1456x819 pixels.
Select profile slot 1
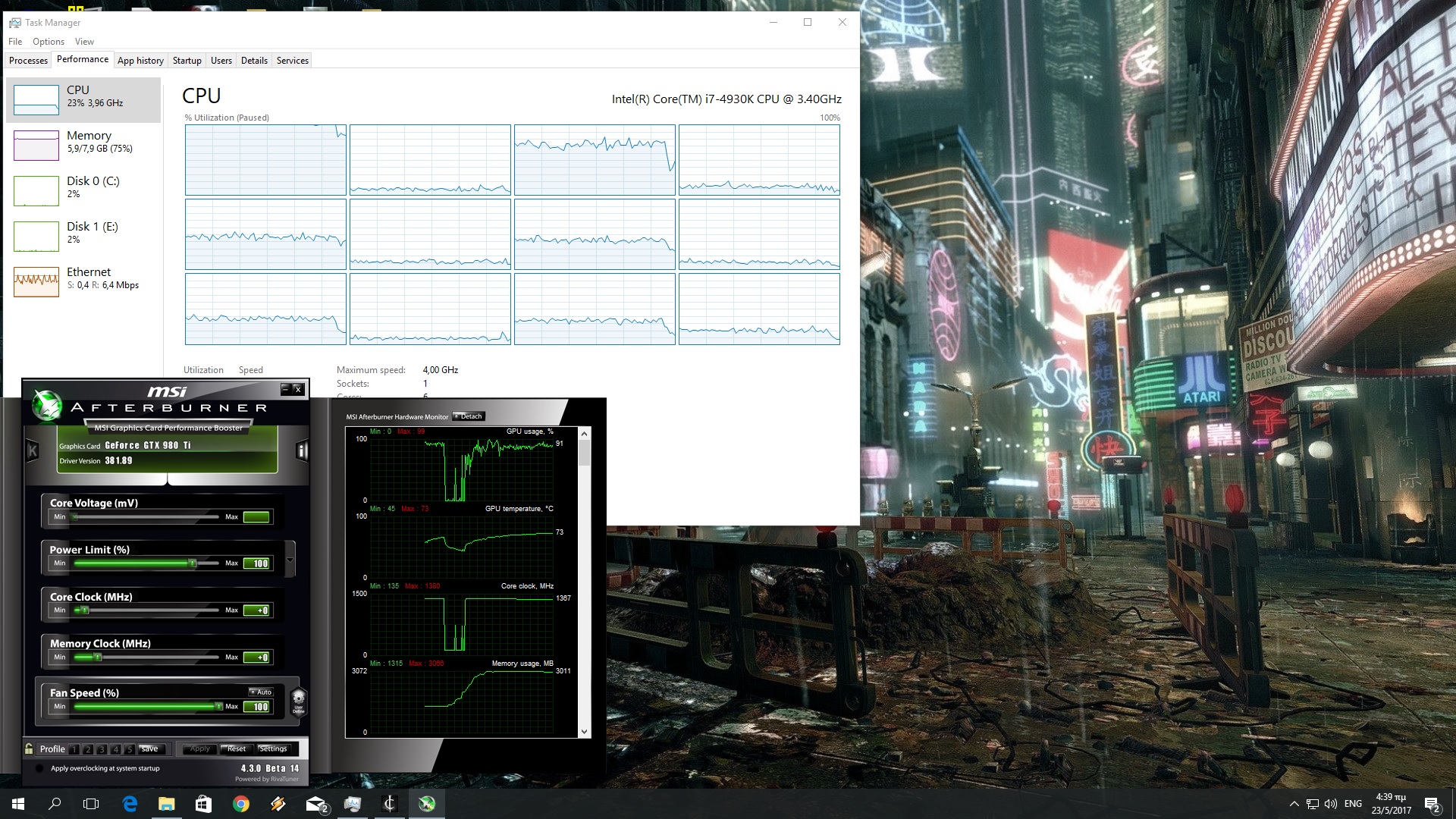coord(74,749)
